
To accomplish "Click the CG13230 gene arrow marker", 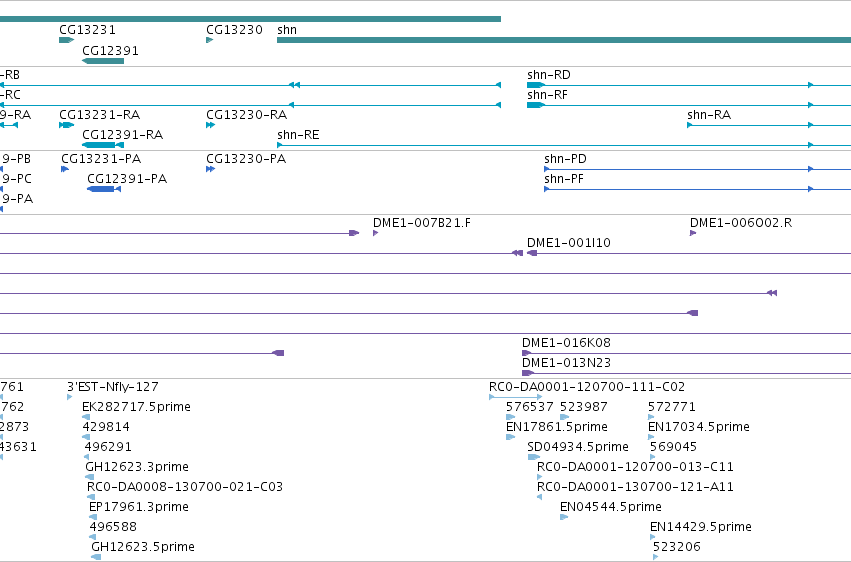I will tap(209, 40).
